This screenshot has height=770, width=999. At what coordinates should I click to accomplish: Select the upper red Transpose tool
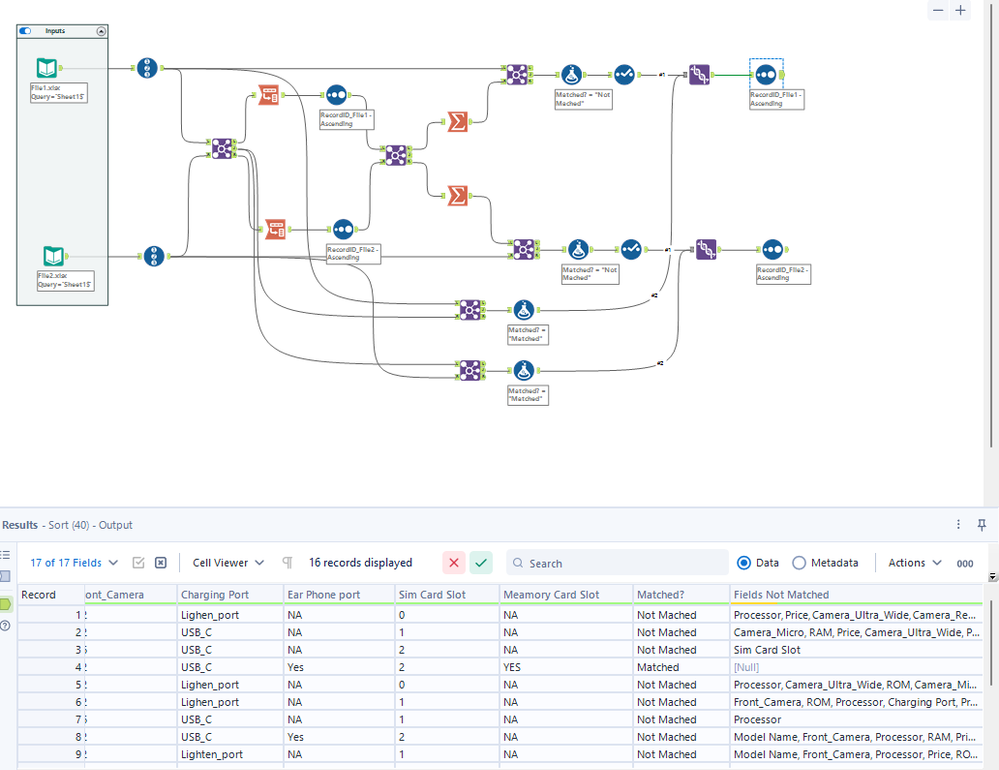click(x=269, y=95)
